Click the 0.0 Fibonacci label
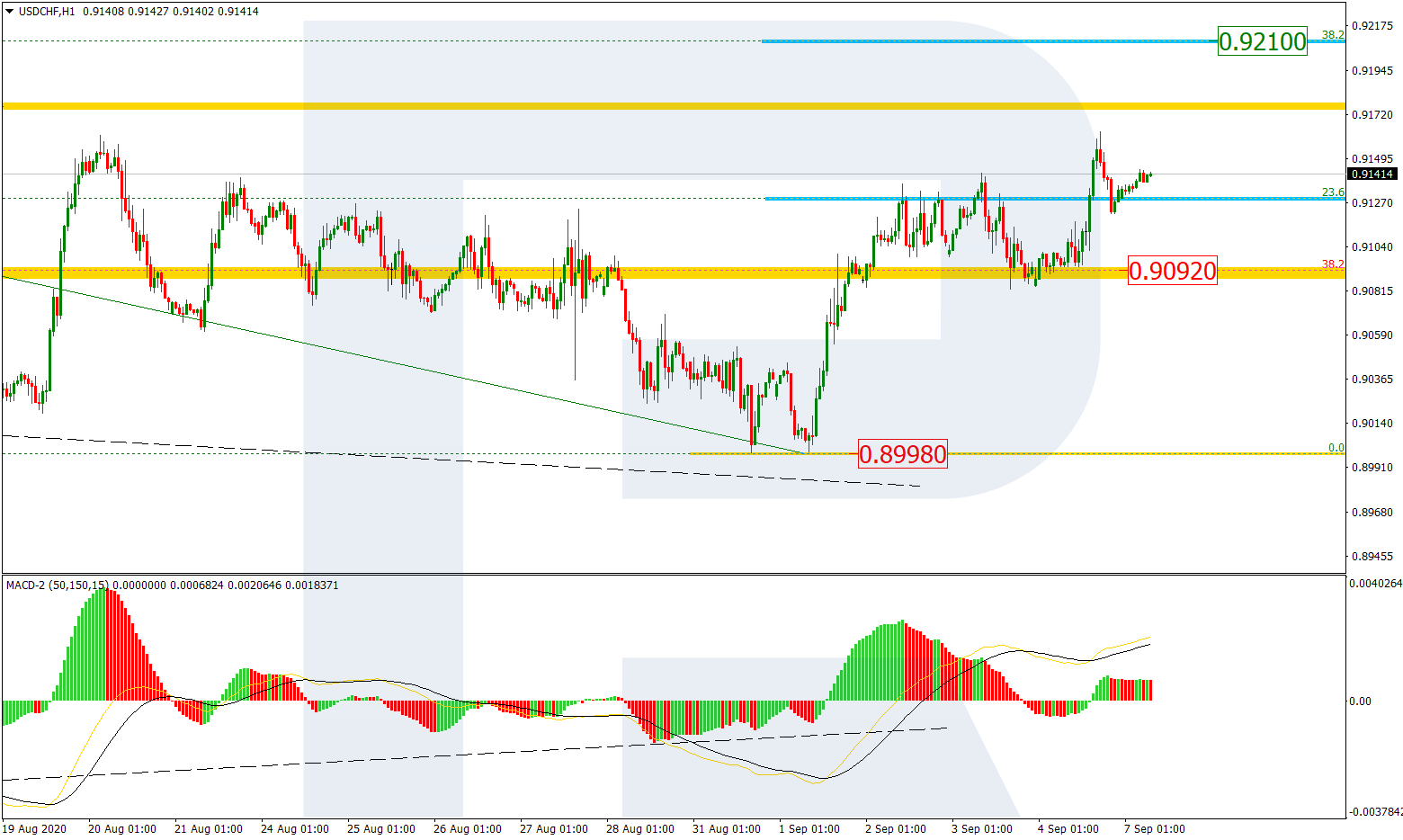This screenshot has width=1403, height=840. (x=1336, y=448)
